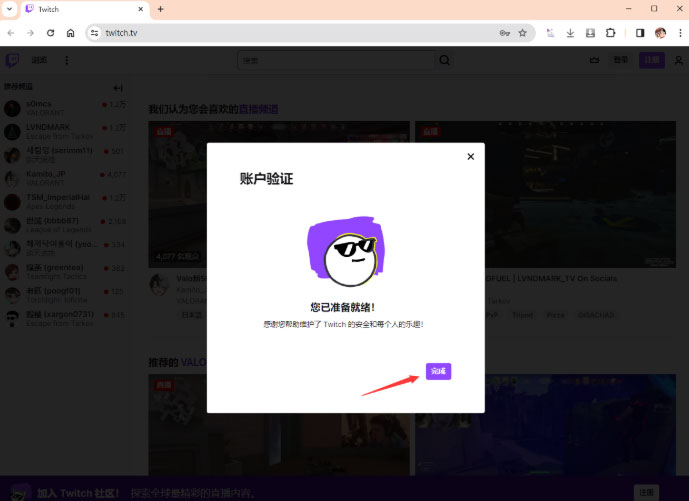The image size is (689, 501).
Task: Open the Chrome profile avatar
Action: point(660,33)
